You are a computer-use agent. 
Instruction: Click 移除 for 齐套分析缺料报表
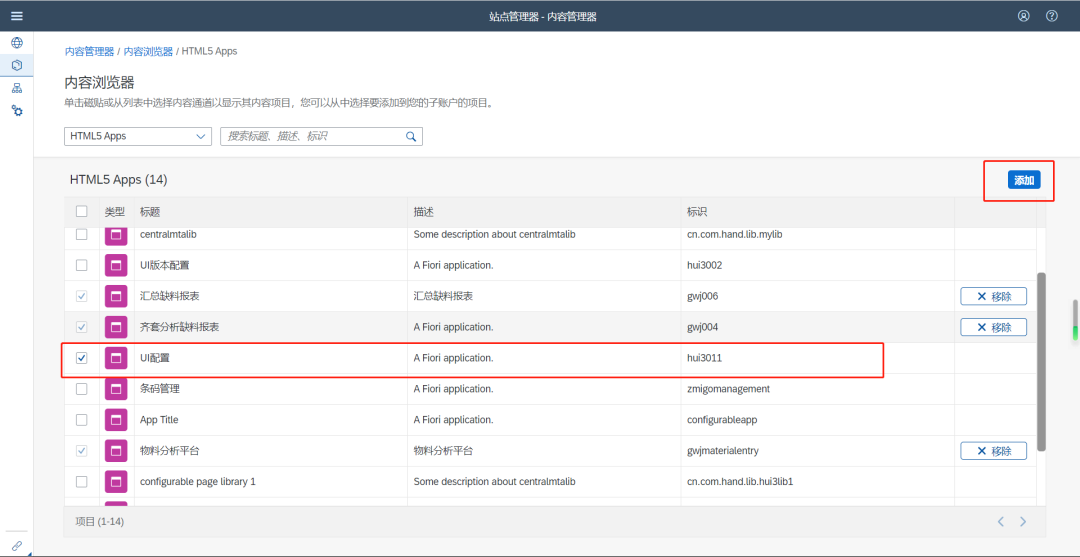[994, 328]
